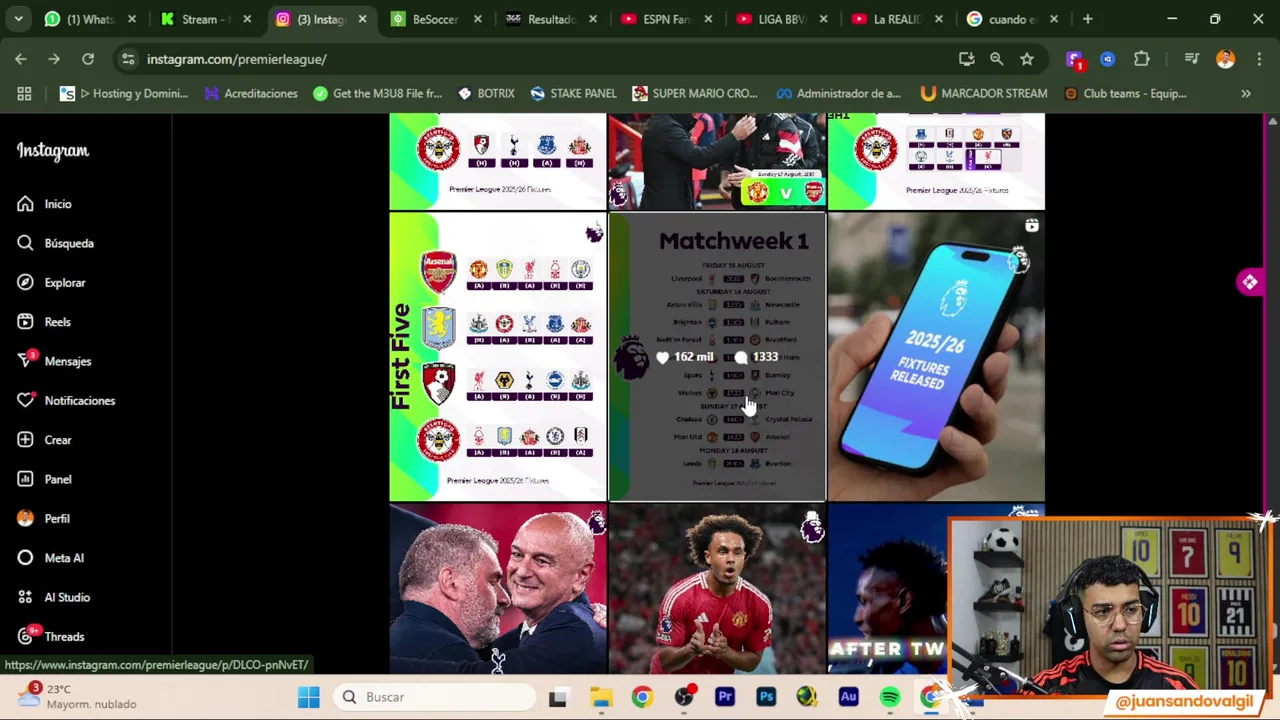The width and height of the screenshot is (1280, 720).
Task: Open a new browser tab
Action: 1087,19
